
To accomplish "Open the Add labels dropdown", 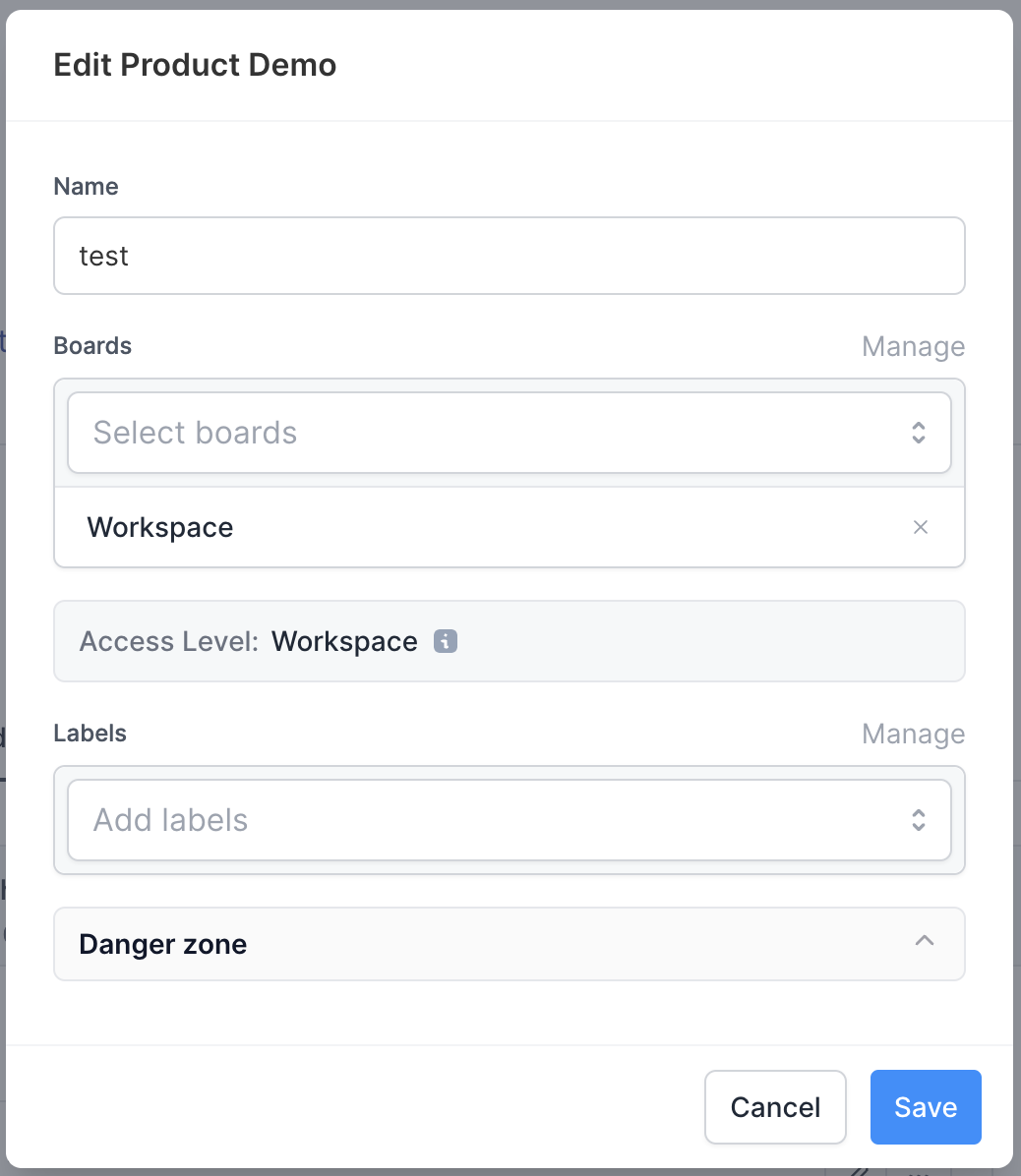I will pos(510,820).
